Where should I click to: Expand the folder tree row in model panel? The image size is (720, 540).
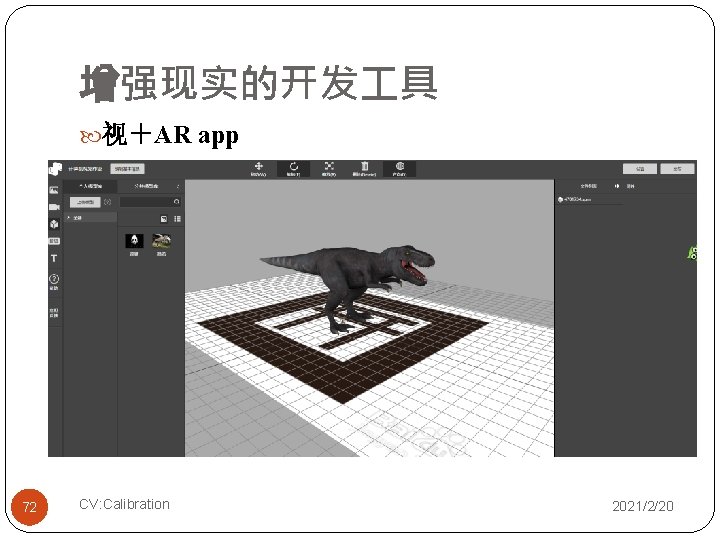pyautogui.click(x=90, y=218)
